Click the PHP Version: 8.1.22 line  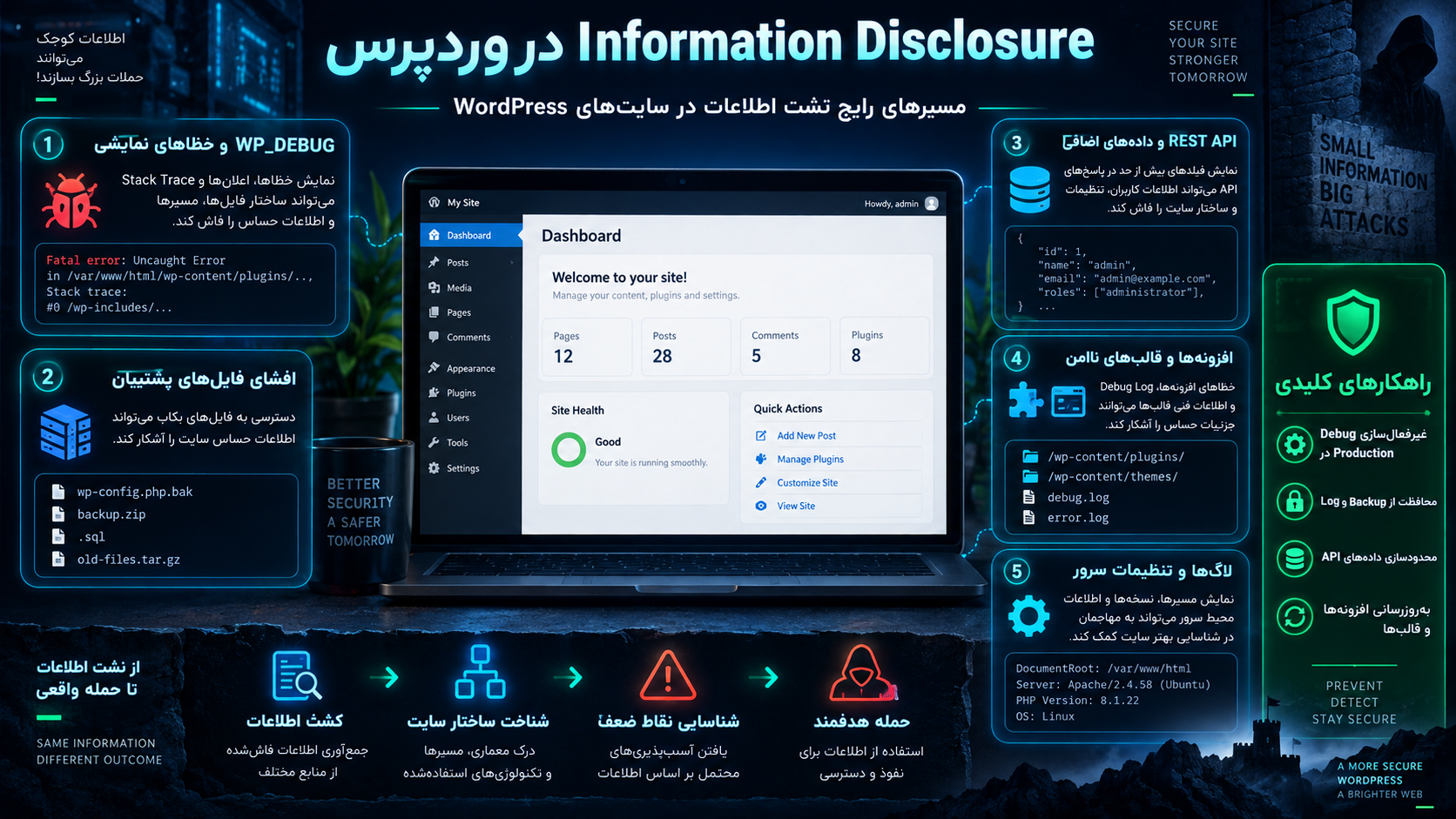(x=1077, y=701)
